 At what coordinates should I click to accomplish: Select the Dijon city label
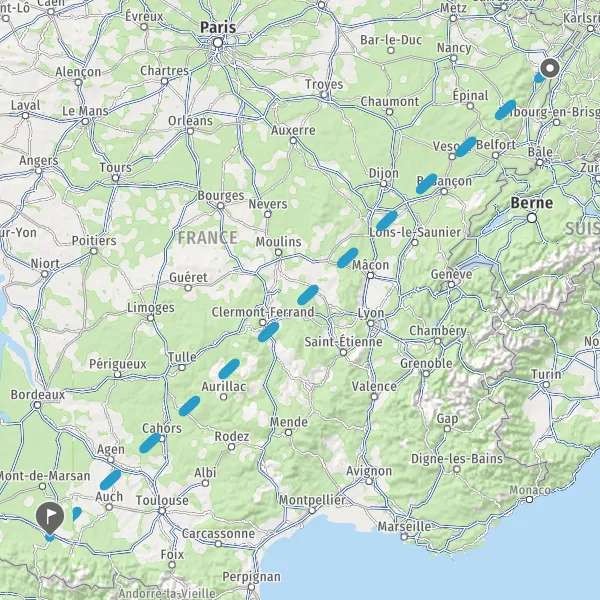(x=383, y=173)
